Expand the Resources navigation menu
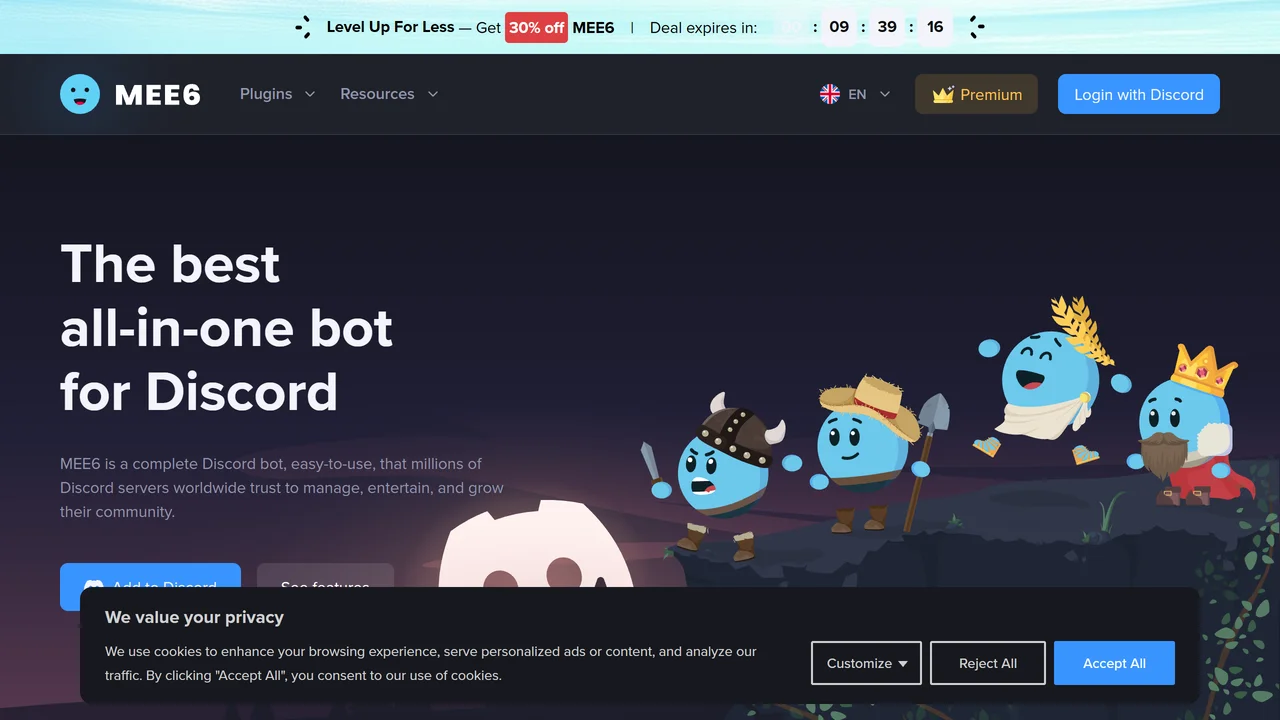1280x720 pixels. 389,94
